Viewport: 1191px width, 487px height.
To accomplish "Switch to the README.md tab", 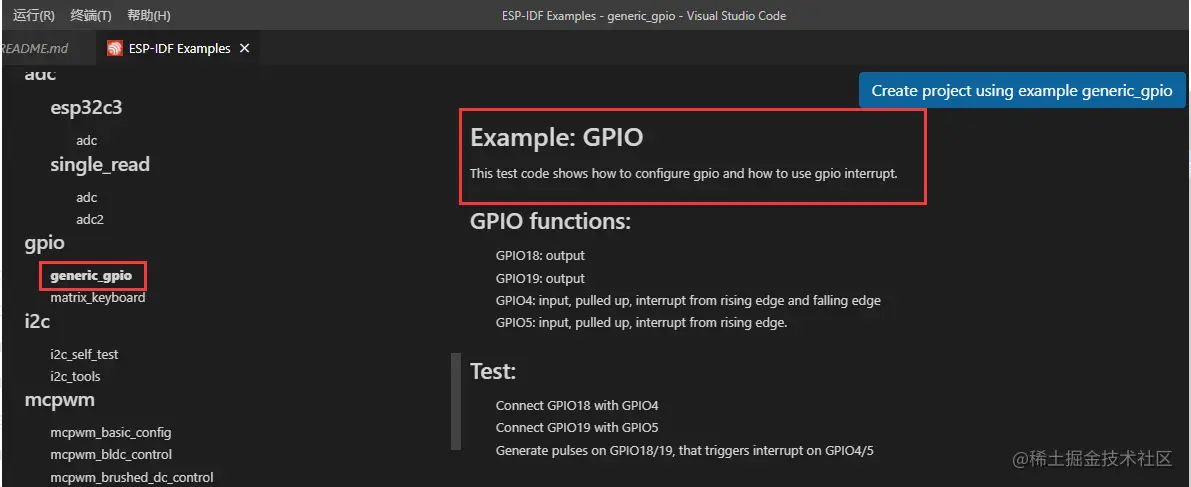I will point(34,49).
